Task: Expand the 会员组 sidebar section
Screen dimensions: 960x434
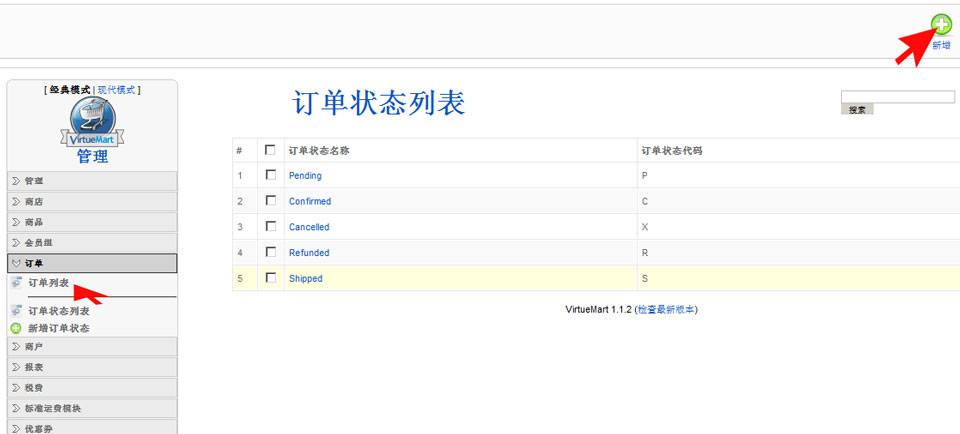Action: click(92, 242)
